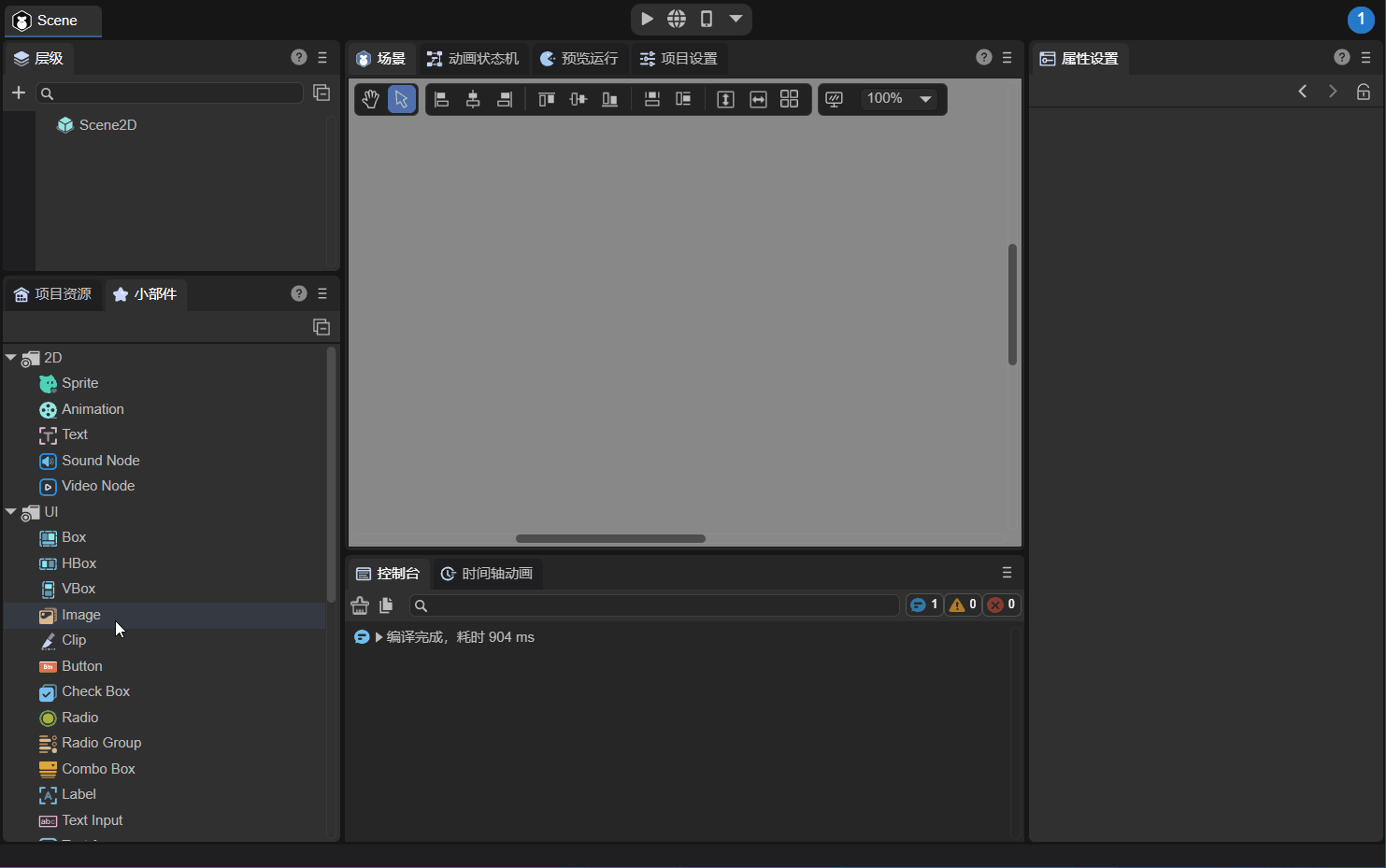
Task: Click the align top edges icon
Action: coord(547,99)
